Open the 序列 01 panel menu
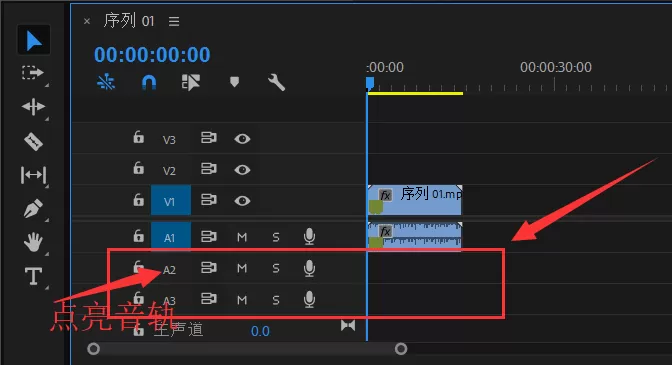The height and width of the screenshot is (365, 672). (174, 21)
